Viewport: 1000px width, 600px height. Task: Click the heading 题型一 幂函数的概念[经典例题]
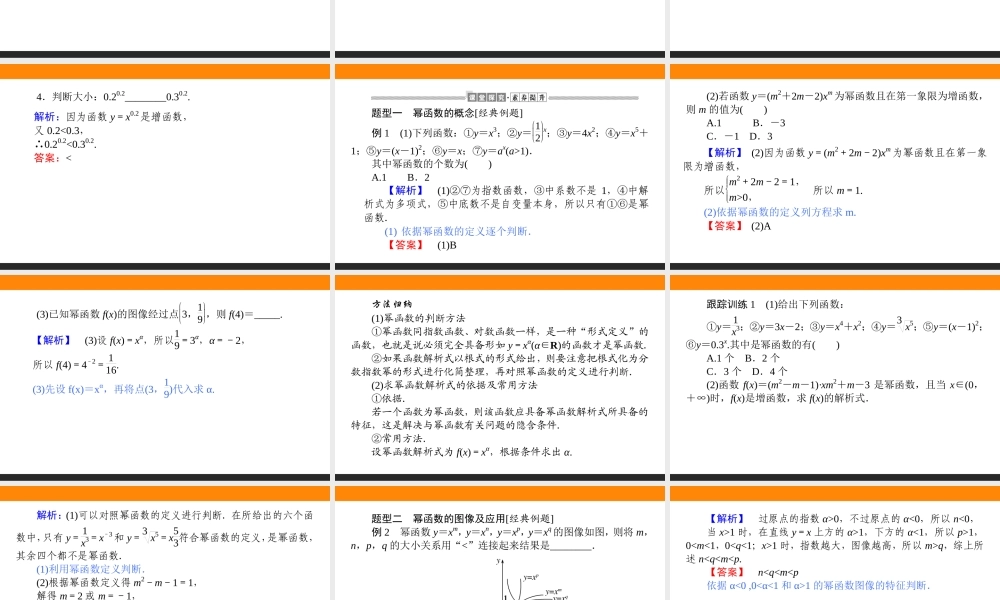[447, 113]
